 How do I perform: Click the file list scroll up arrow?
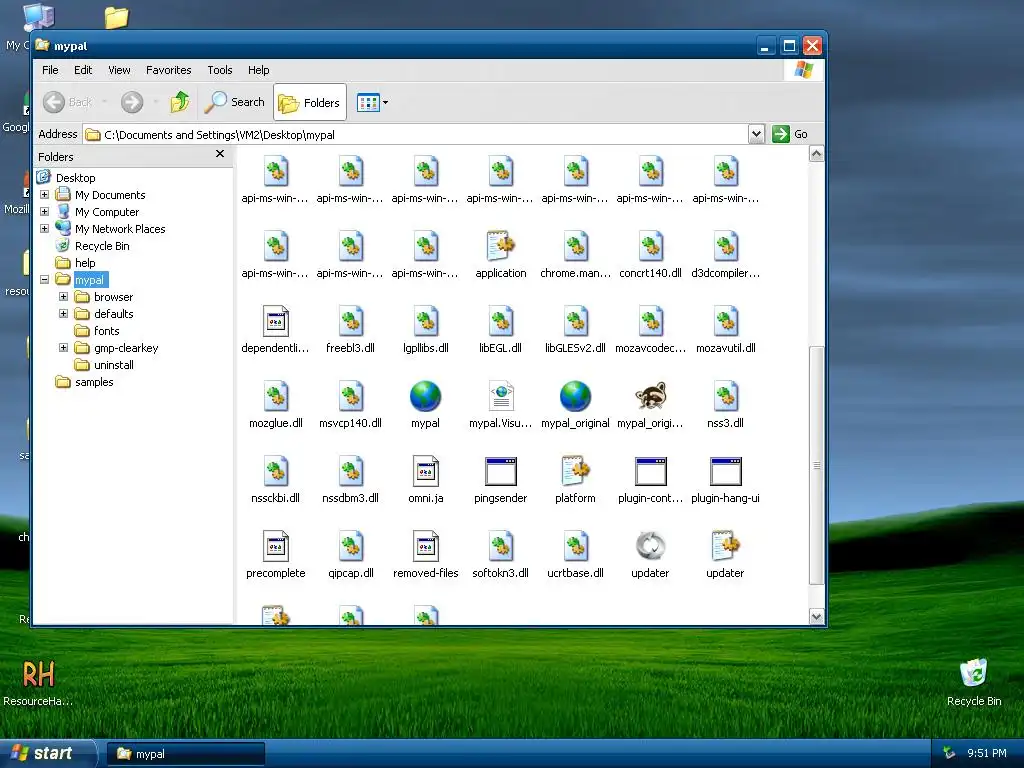(x=816, y=154)
